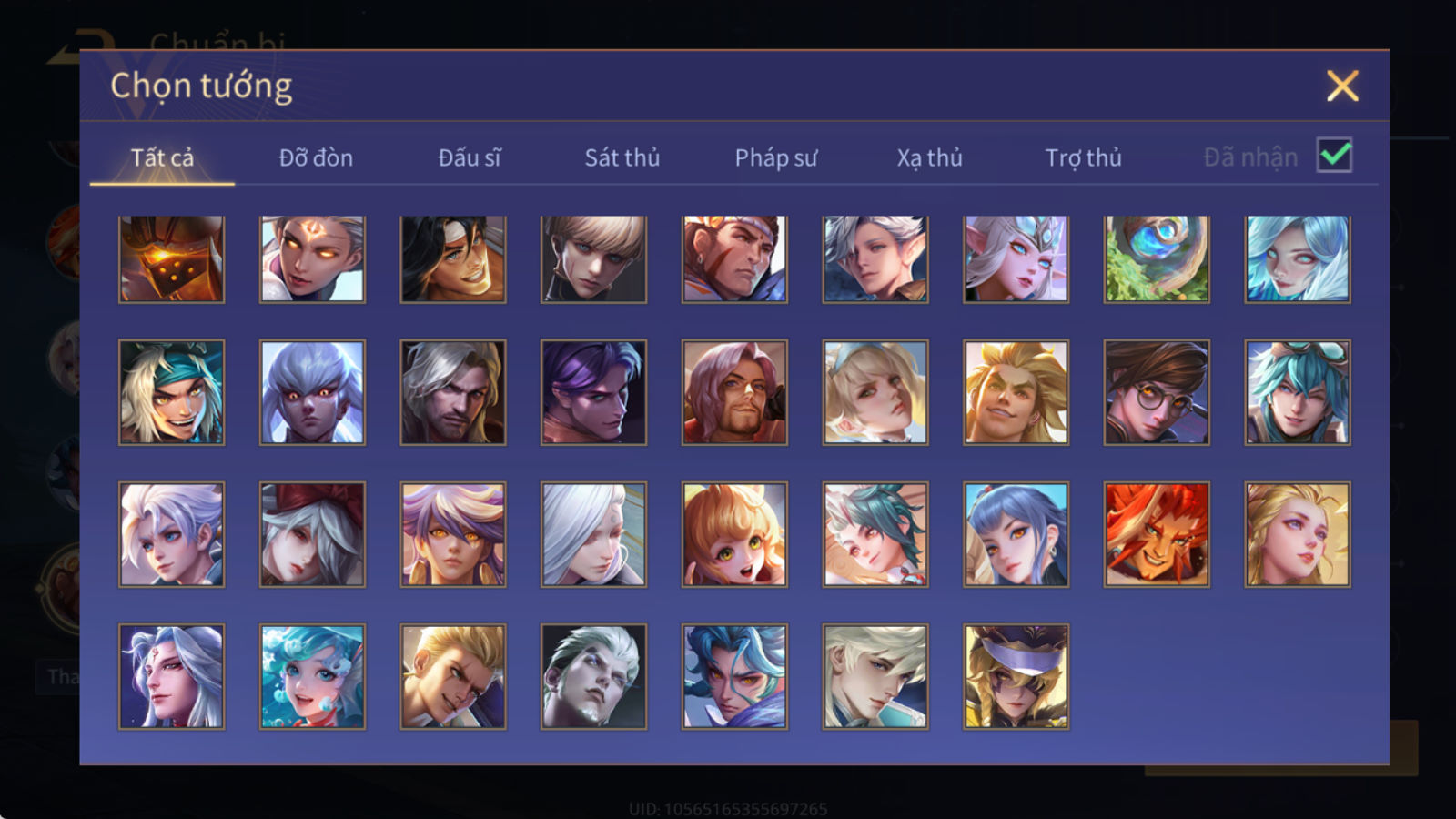Select the armored golden-helmet hero portrait
Screen dimensions: 1456x819
click(x=171, y=259)
